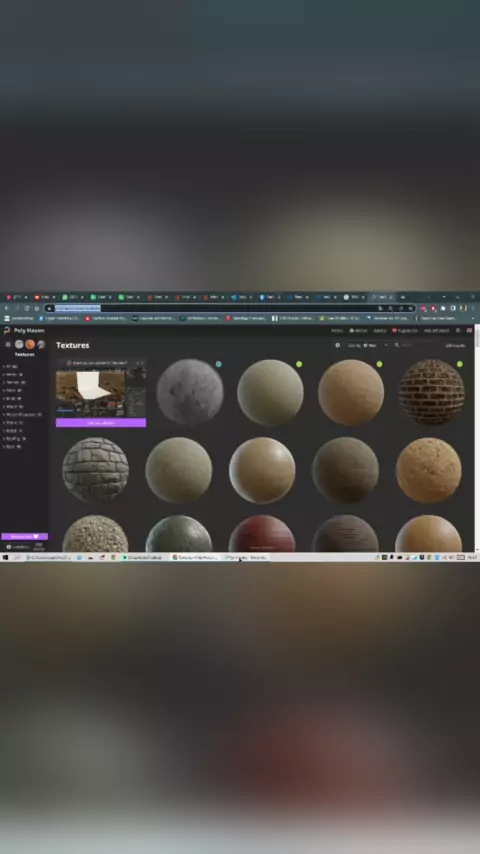Viewport: 480px width, 854px height.
Task: Open the Gallery menu link
Action: click(380, 330)
